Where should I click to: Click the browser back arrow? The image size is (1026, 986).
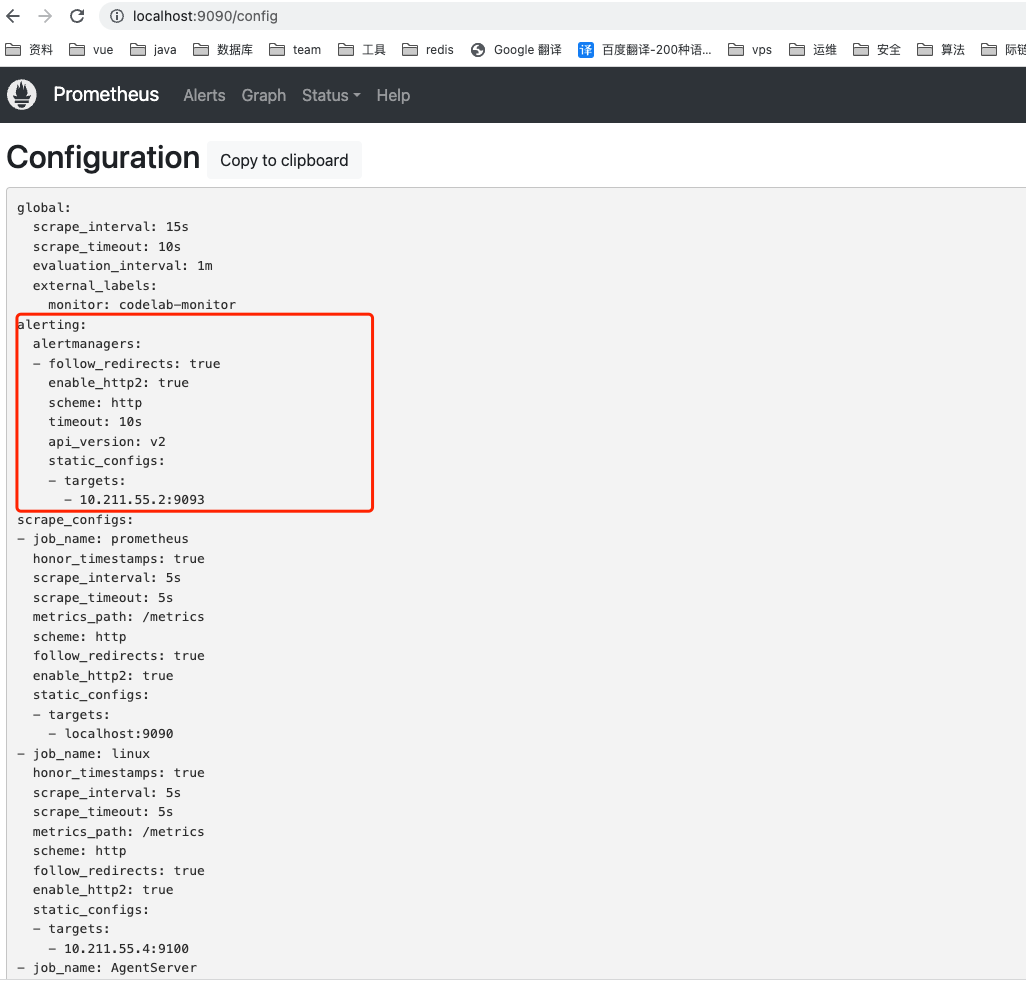(13, 16)
